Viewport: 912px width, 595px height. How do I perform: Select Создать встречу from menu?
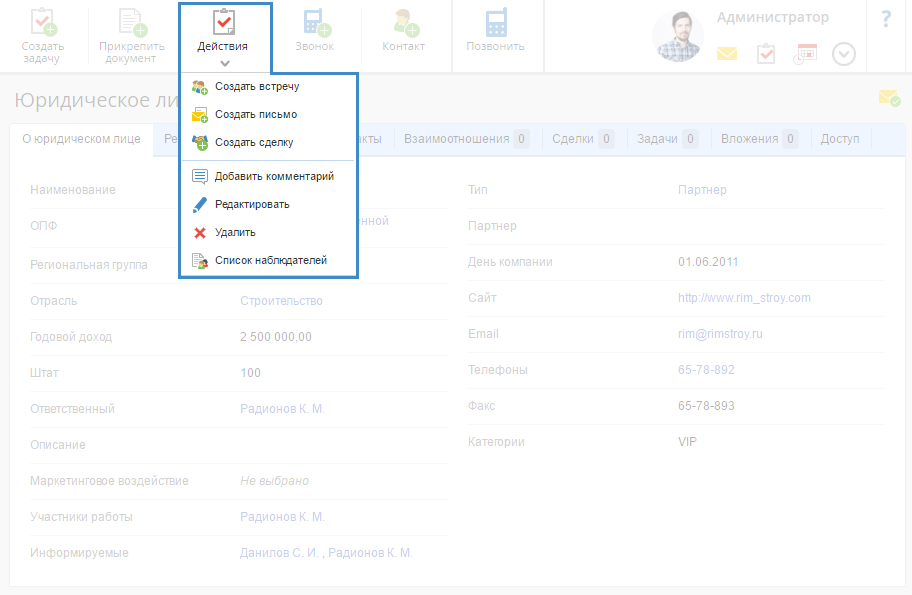(x=256, y=86)
